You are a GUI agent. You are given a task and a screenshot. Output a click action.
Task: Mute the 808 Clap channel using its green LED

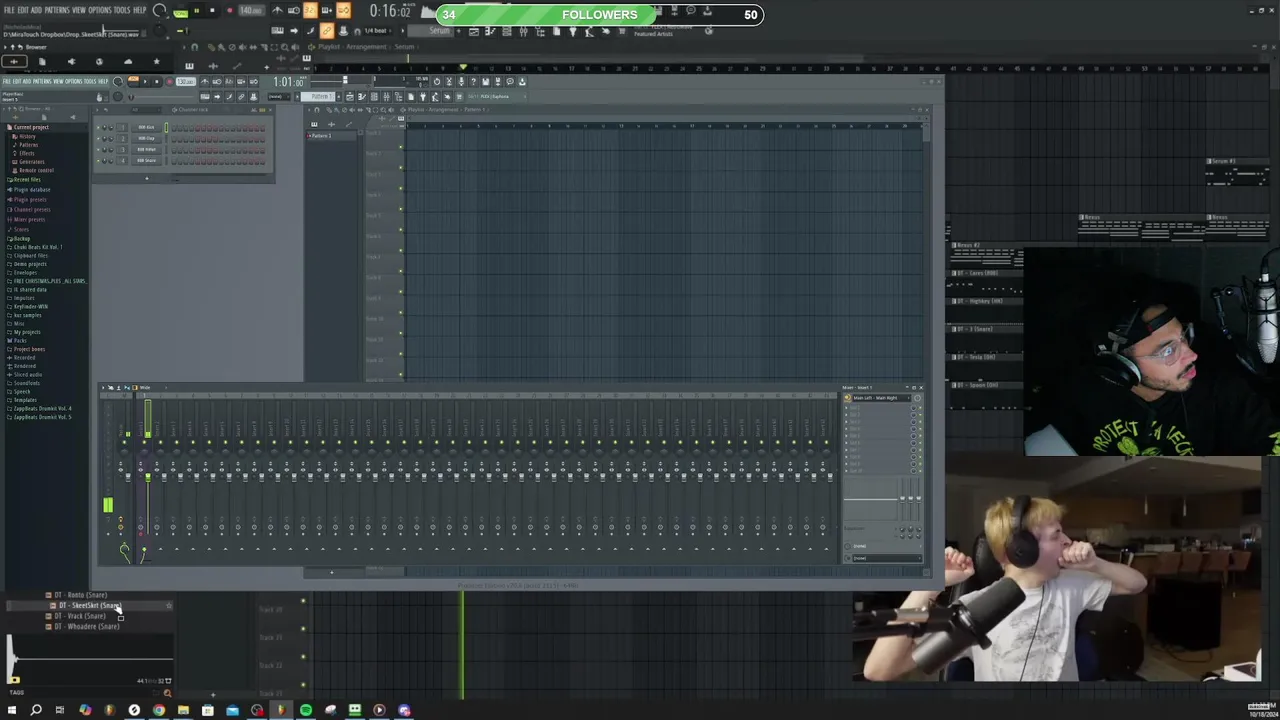pyautogui.click(x=99, y=139)
